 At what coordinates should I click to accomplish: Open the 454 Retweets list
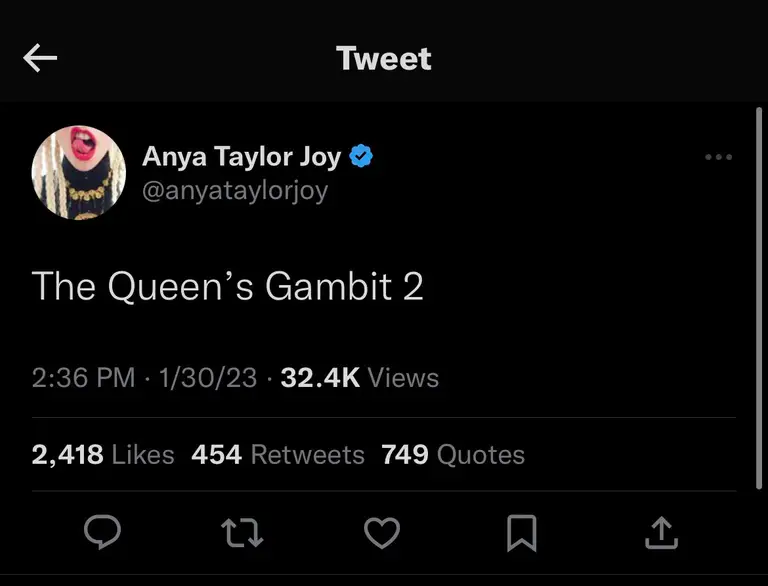278,455
